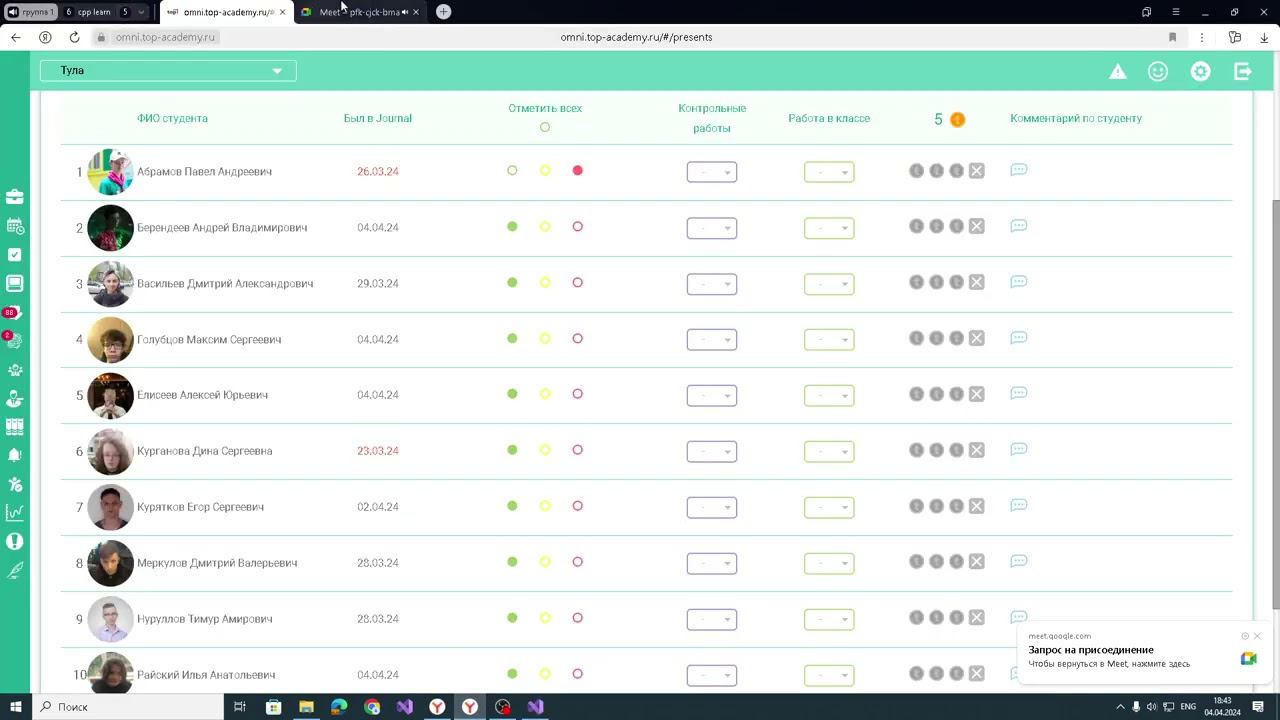The width and height of the screenshot is (1280, 720).
Task: Mark Васильев Дмитрий Александрович as late (yellow)
Action: 545,283
